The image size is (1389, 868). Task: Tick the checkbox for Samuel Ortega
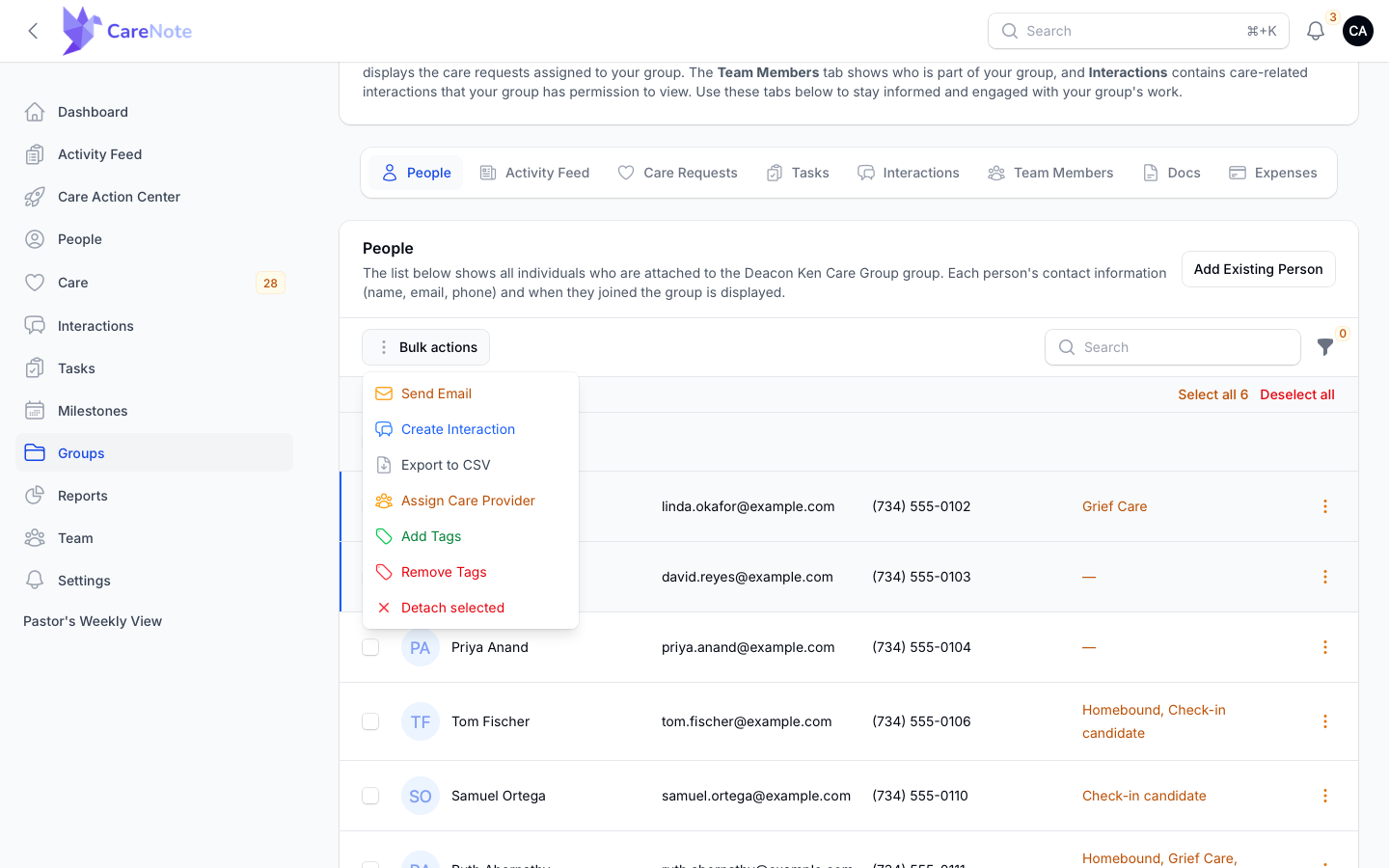coord(370,796)
